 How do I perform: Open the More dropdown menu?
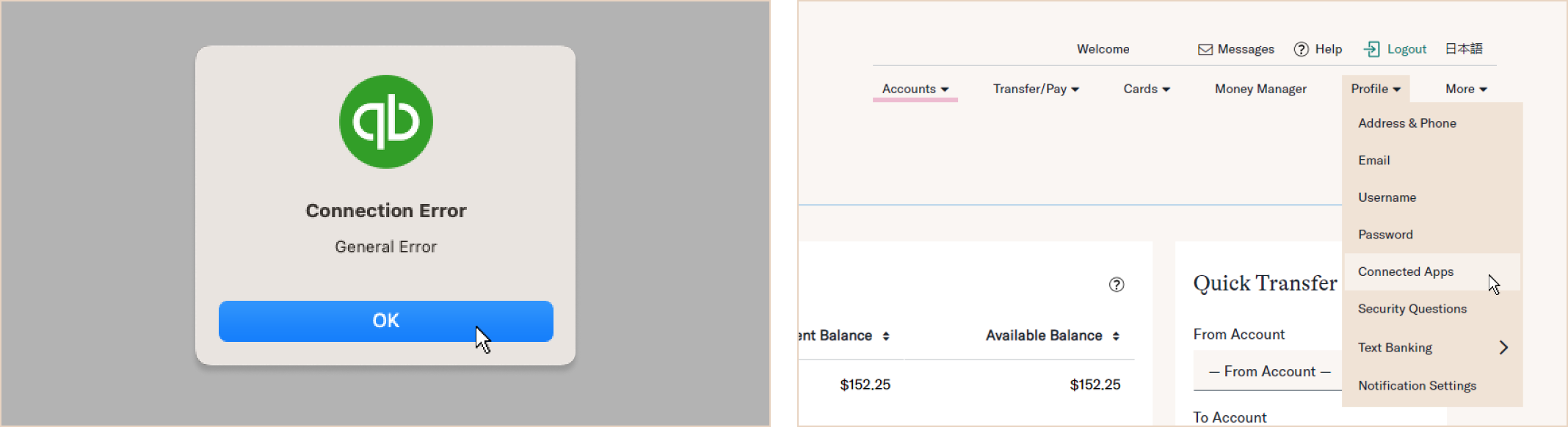click(x=1465, y=89)
